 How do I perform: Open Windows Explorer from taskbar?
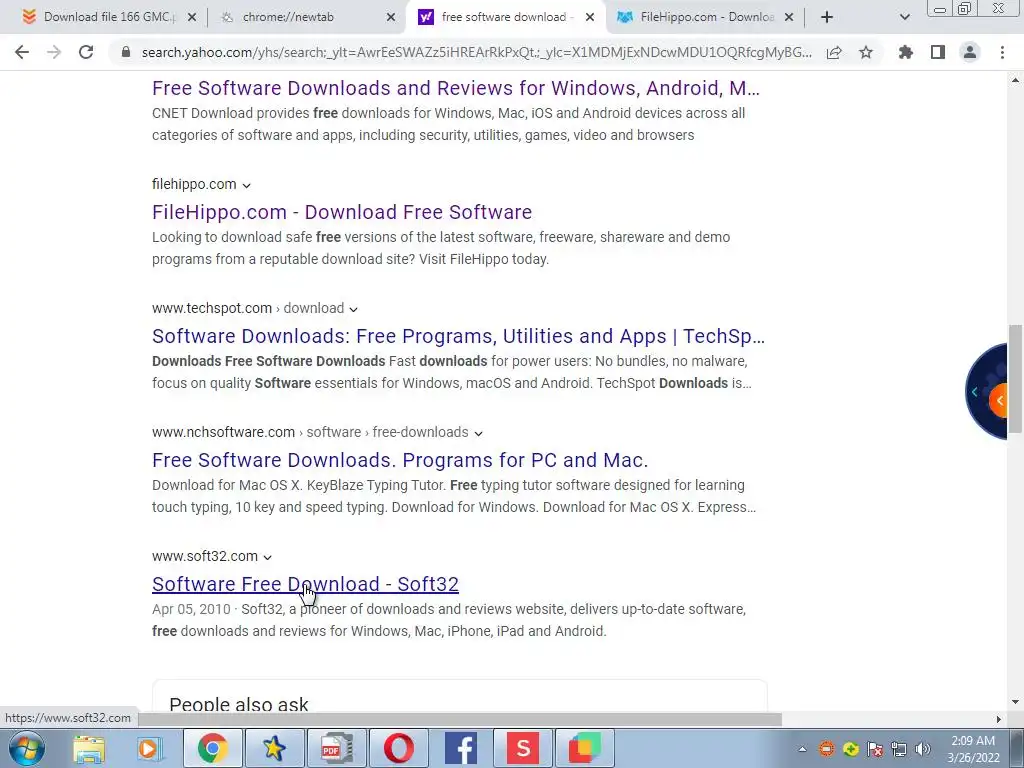[x=89, y=748]
